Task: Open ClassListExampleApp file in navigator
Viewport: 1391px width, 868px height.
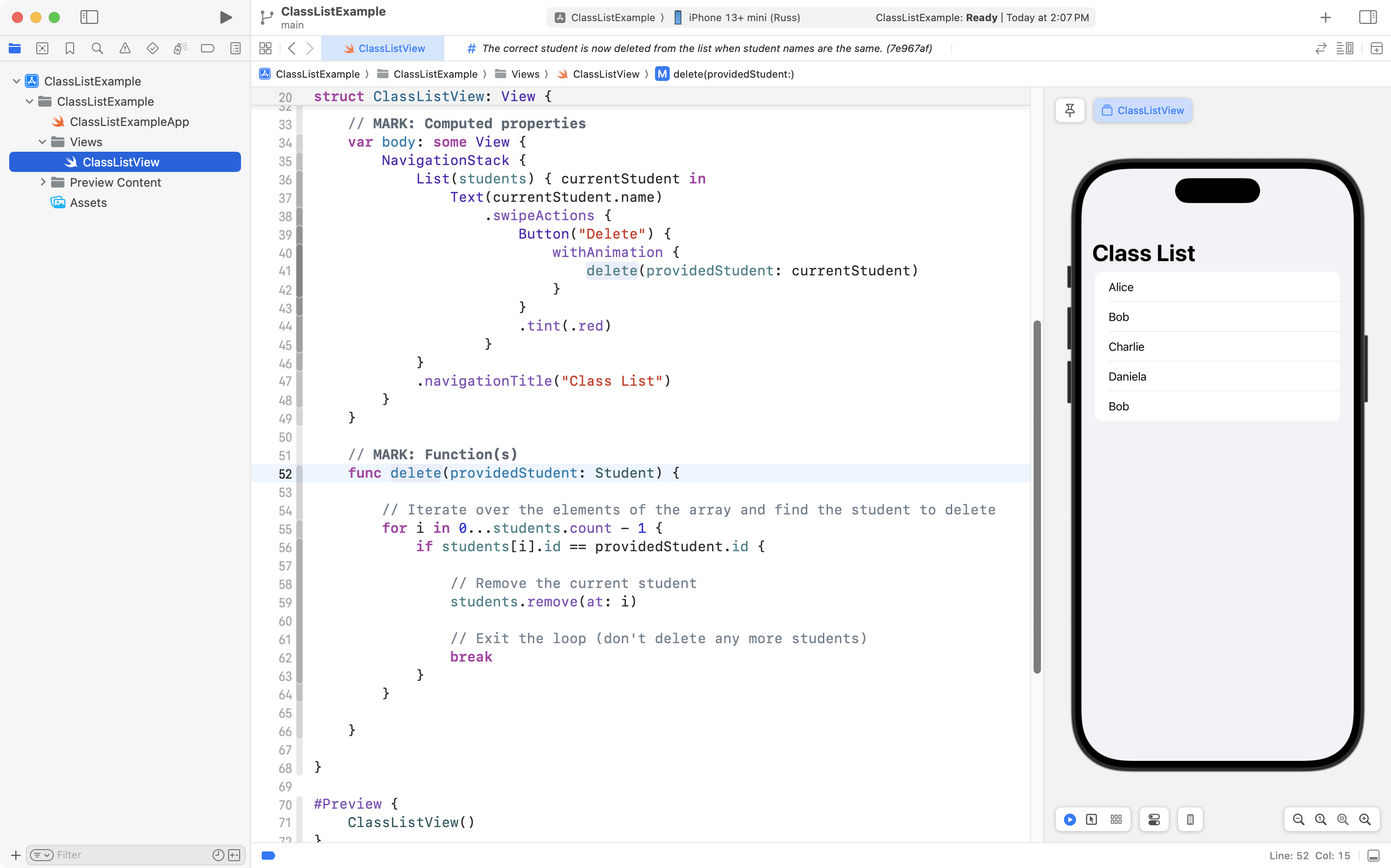Action: click(x=129, y=122)
